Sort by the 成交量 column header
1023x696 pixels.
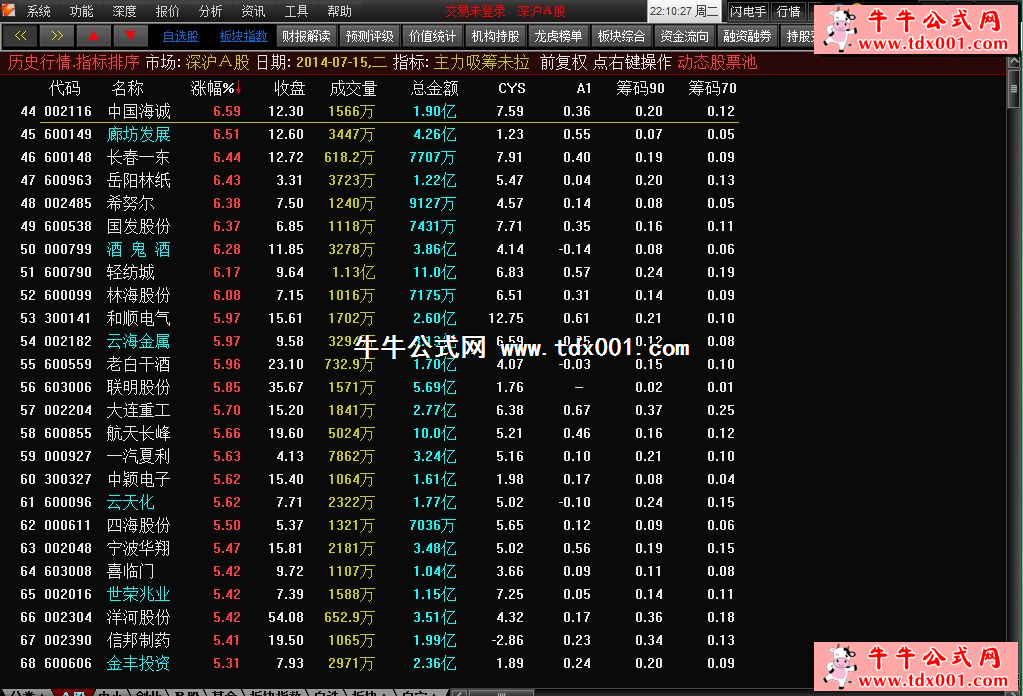pyautogui.click(x=353, y=88)
